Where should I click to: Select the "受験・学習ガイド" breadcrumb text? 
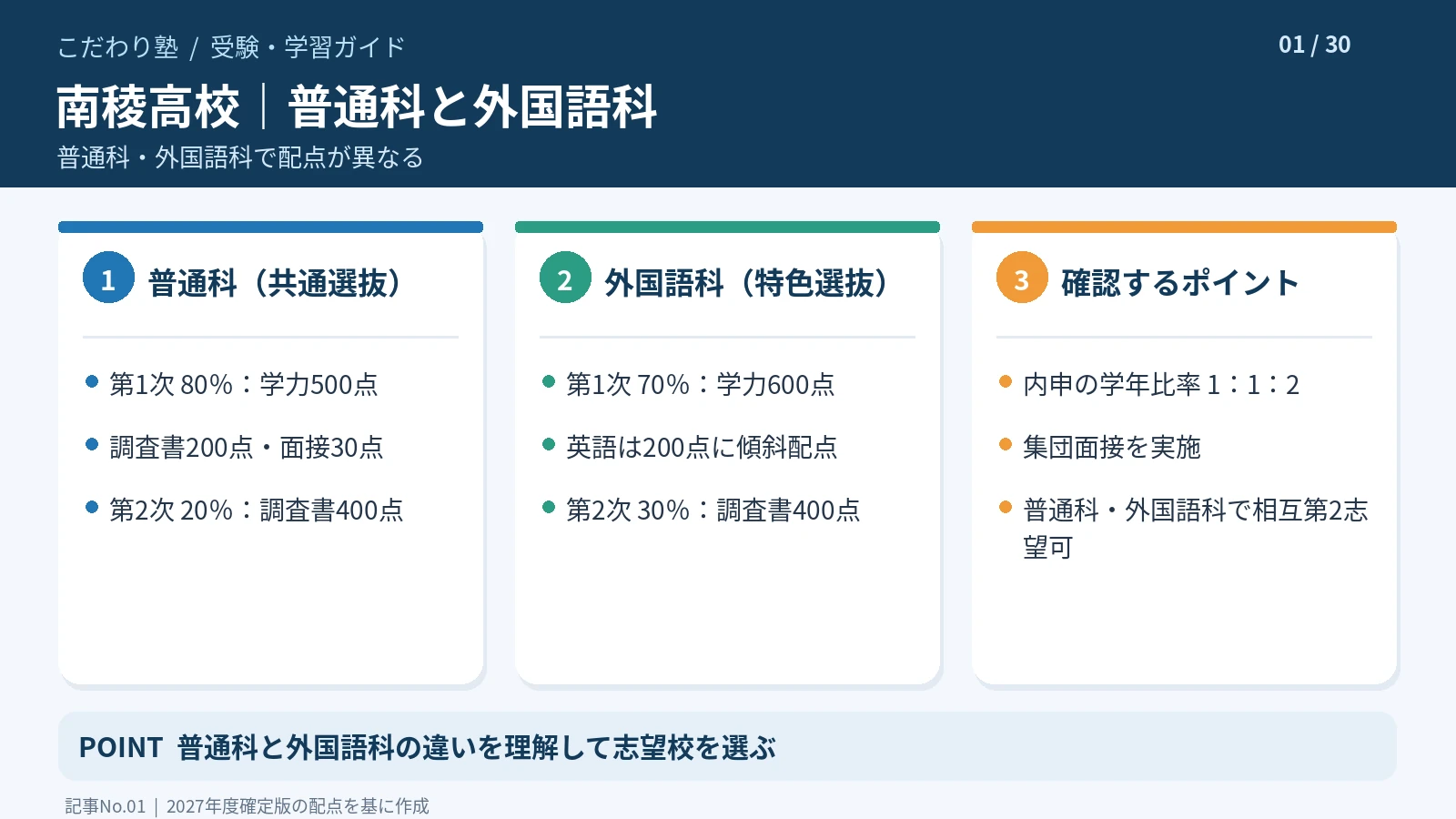pyautogui.click(x=308, y=47)
